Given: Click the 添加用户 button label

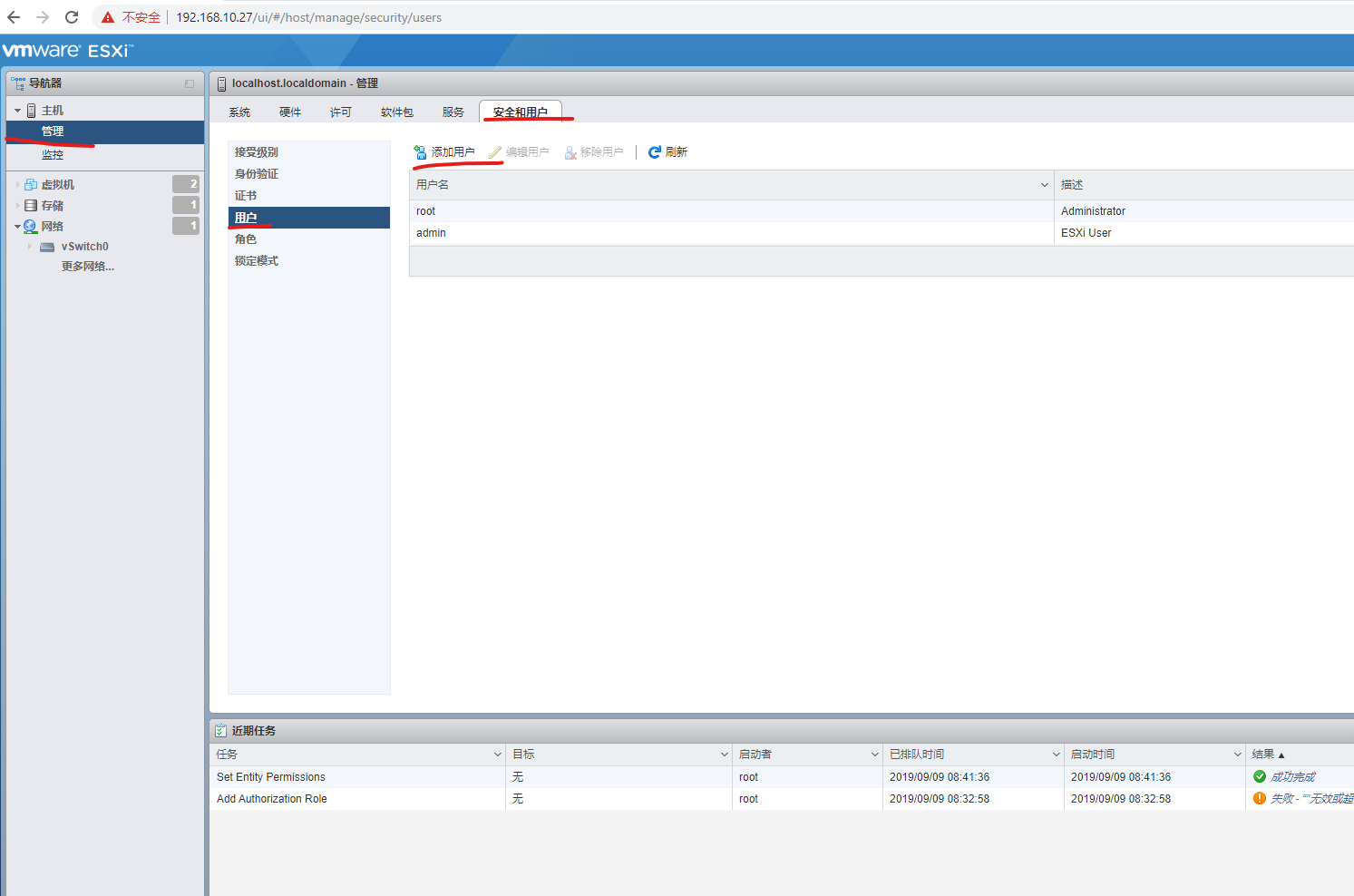Looking at the screenshot, I should pyautogui.click(x=453, y=152).
